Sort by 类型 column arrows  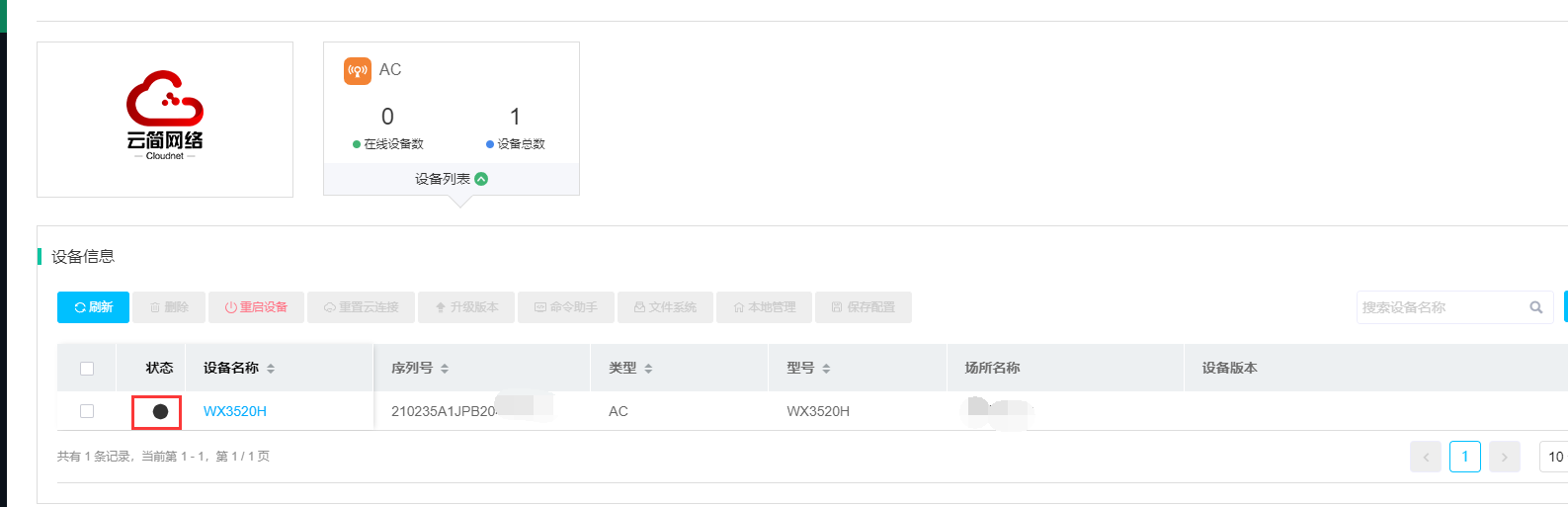[x=648, y=369]
